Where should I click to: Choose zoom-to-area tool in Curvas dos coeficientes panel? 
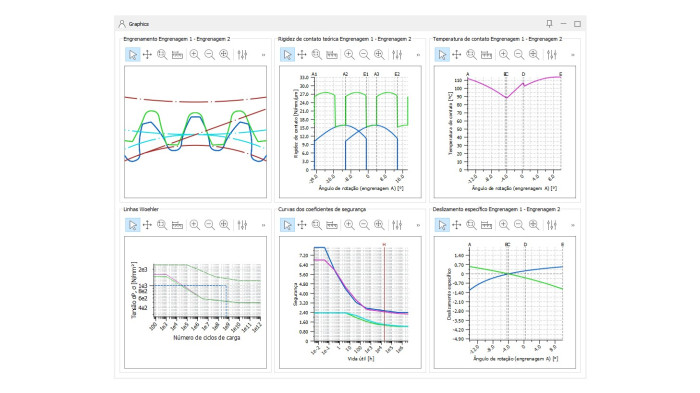coord(317,225)
